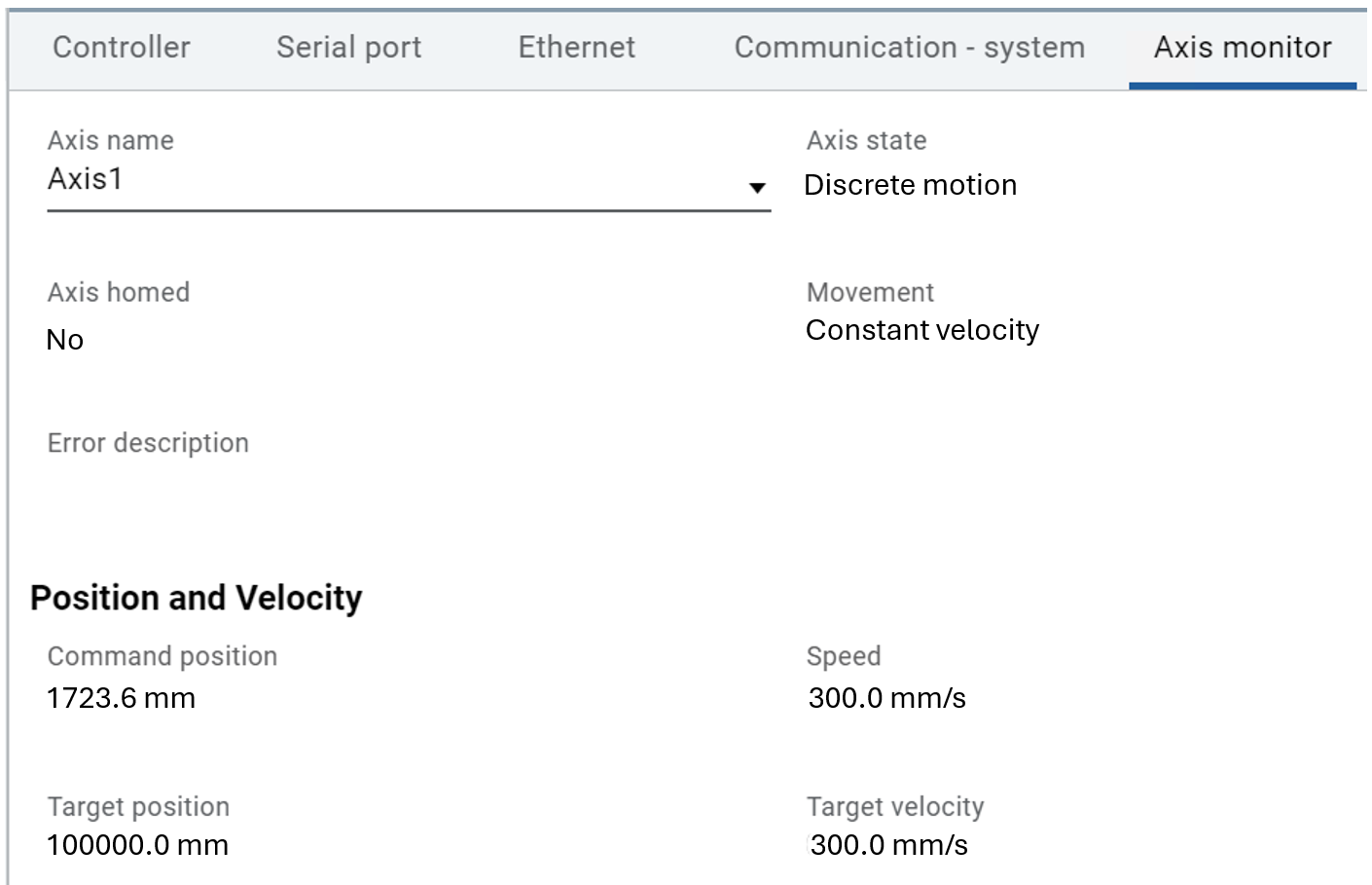Image resolution: width=1372 pixels, height=885 pixels.
Task: Select the Axis monitor tab
Action: tap(1242, 47)
